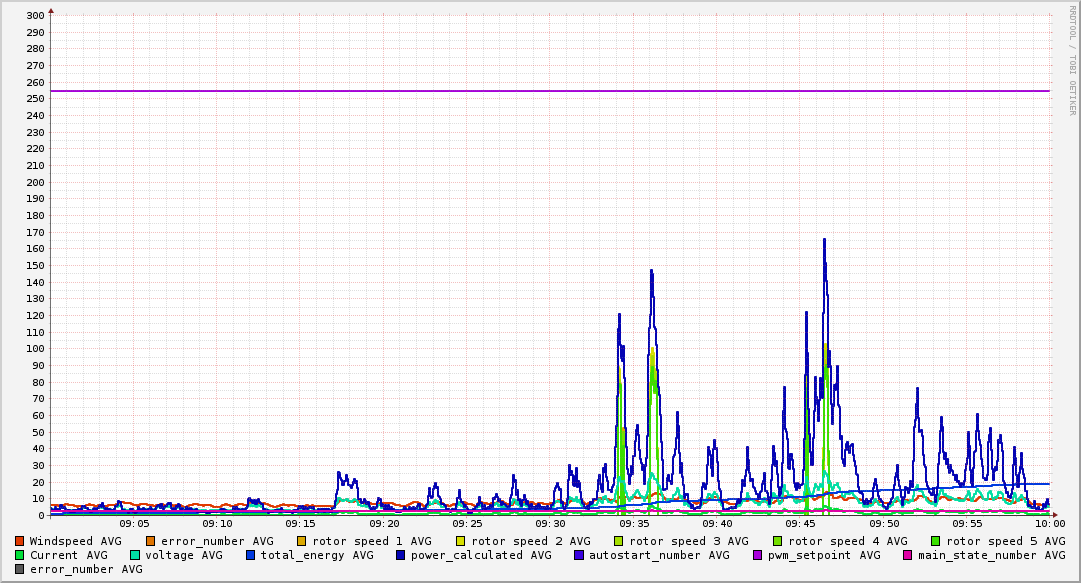Click the purple pwm_setpoint AVG swatch
Viewport: 1081px width, 583px height.
point(757,555)
